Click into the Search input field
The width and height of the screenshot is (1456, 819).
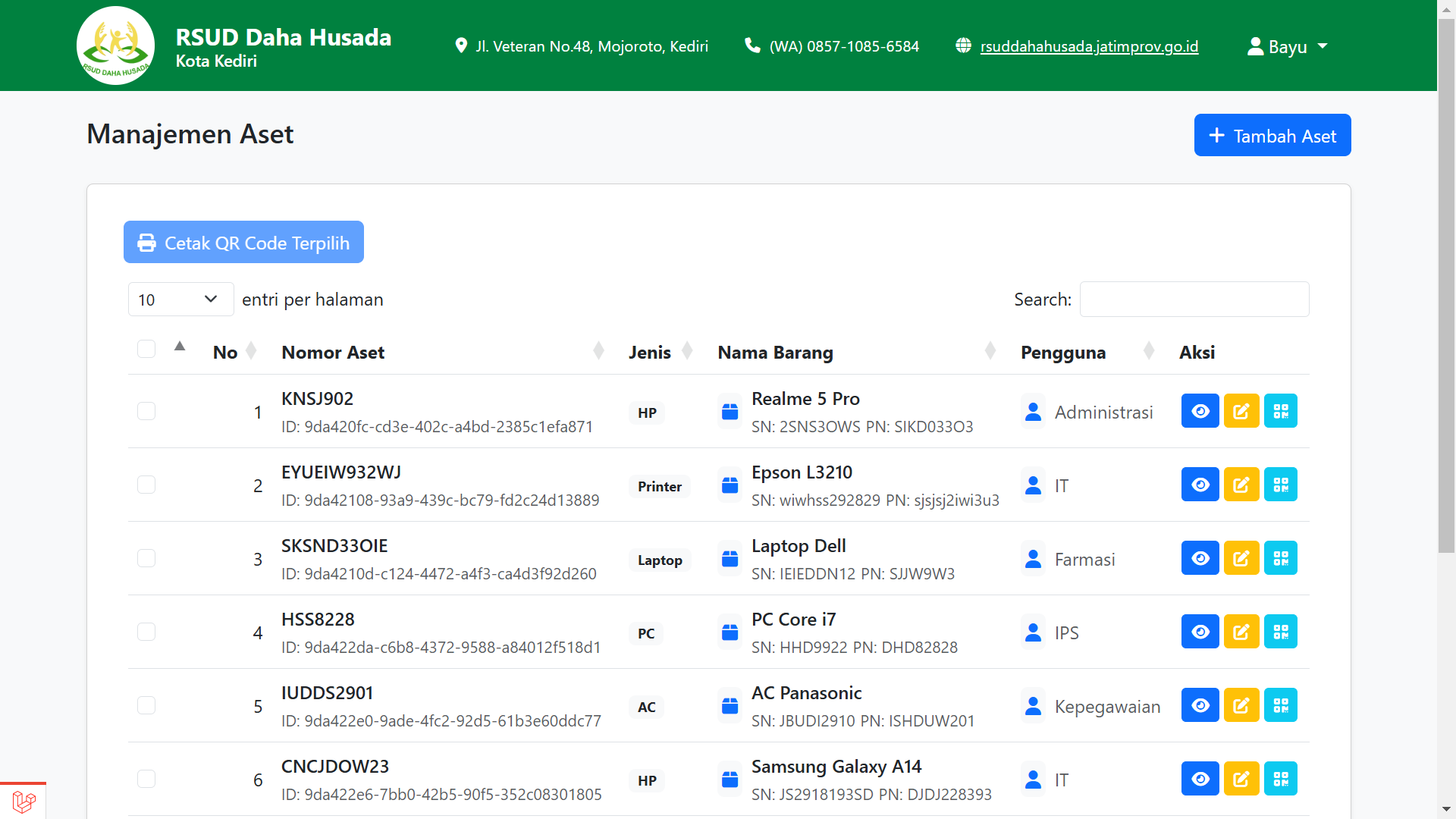pos(1194,300)
